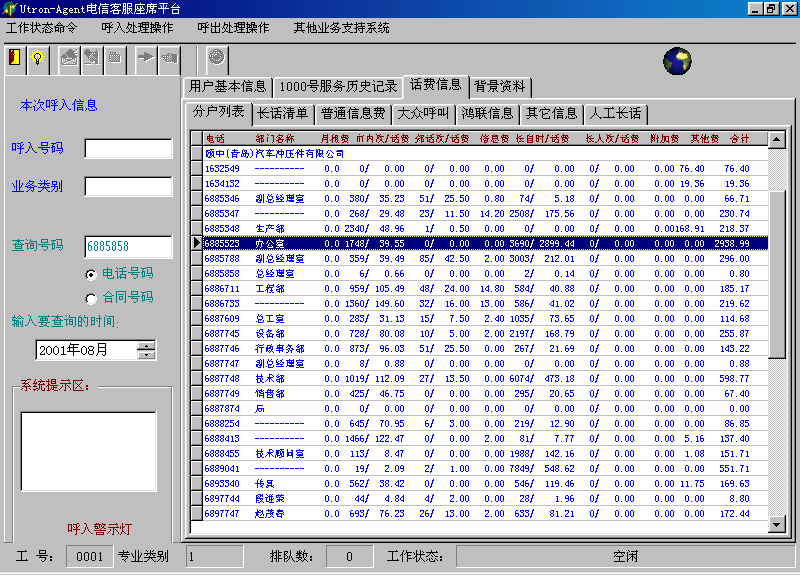The height and width of the screenshot is (575, 800).
Task: Select the 合同号码 radio button
Action: tap(91, 297)
